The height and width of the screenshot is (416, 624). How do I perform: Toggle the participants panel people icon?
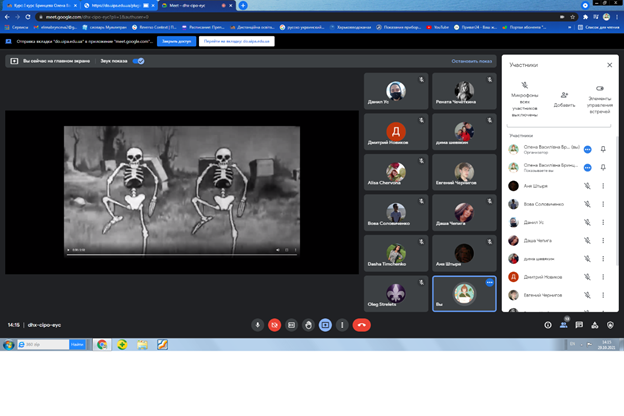(564, 325)
